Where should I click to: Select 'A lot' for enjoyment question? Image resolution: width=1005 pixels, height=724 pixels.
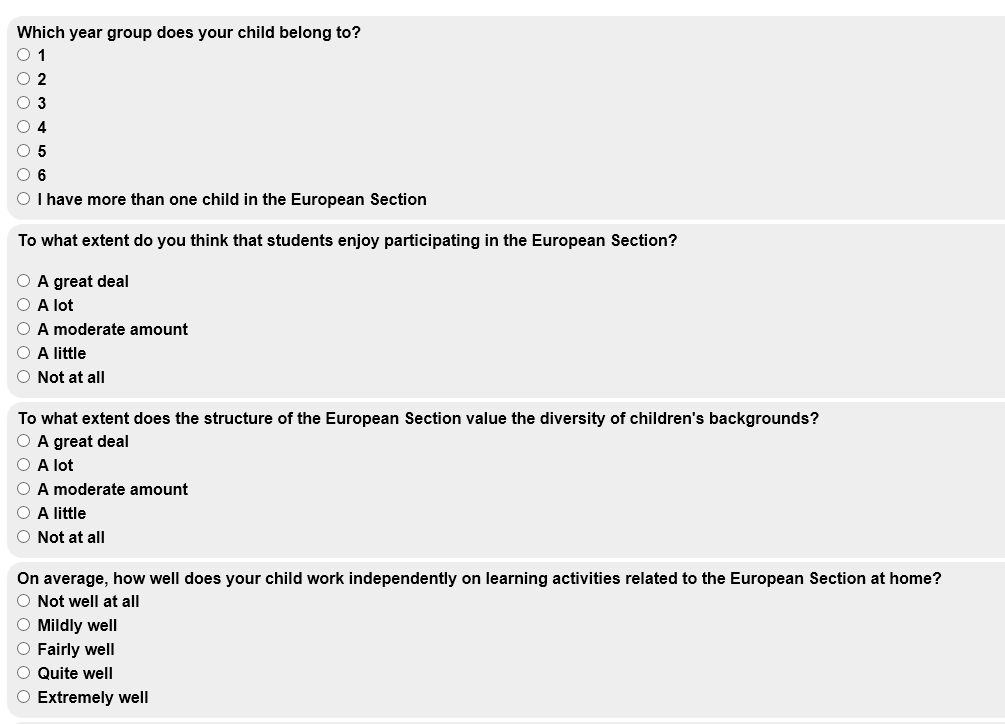click(x=24, y=305)
